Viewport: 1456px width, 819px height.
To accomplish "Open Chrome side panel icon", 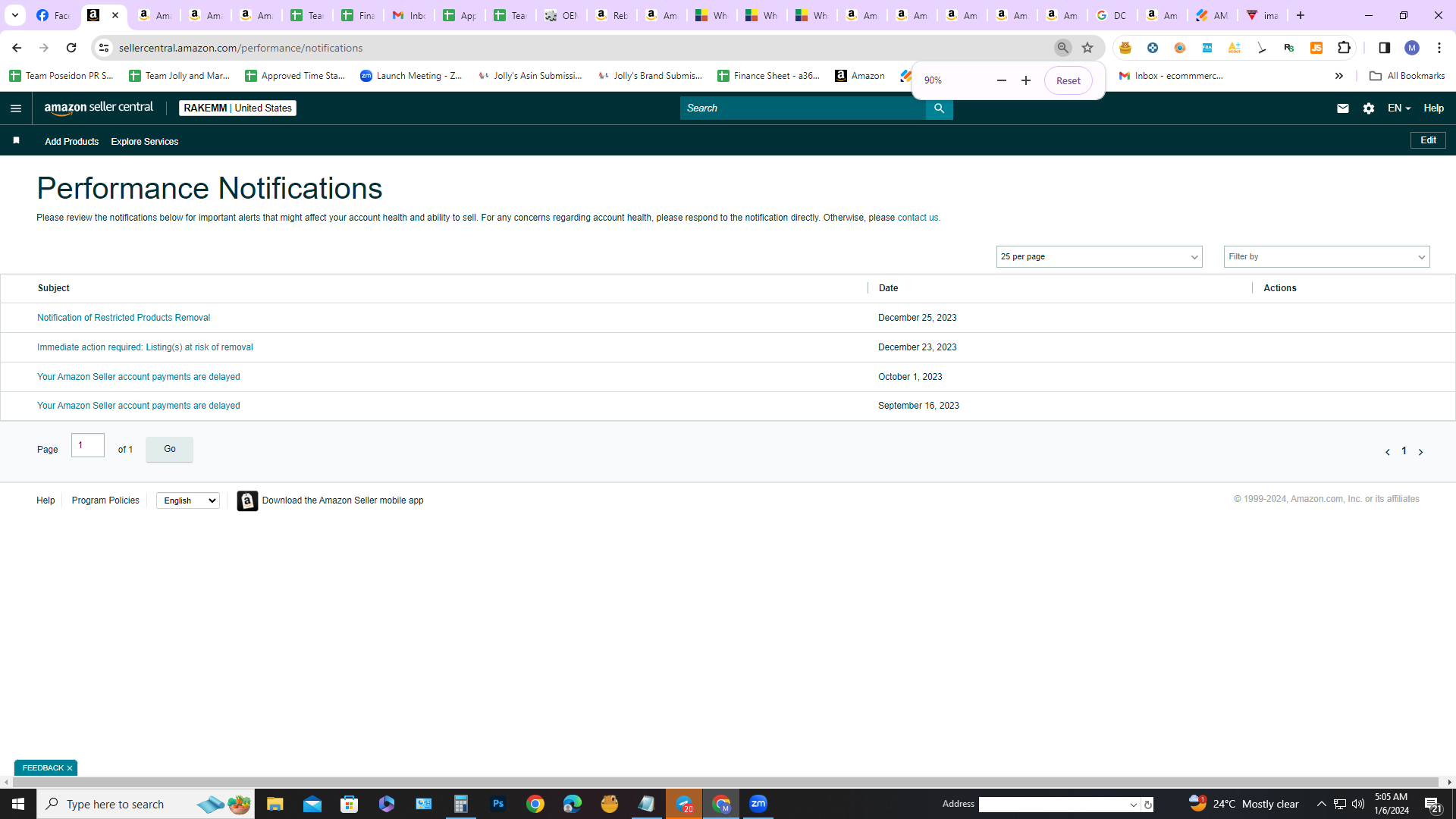I will tap(1384, 48).
